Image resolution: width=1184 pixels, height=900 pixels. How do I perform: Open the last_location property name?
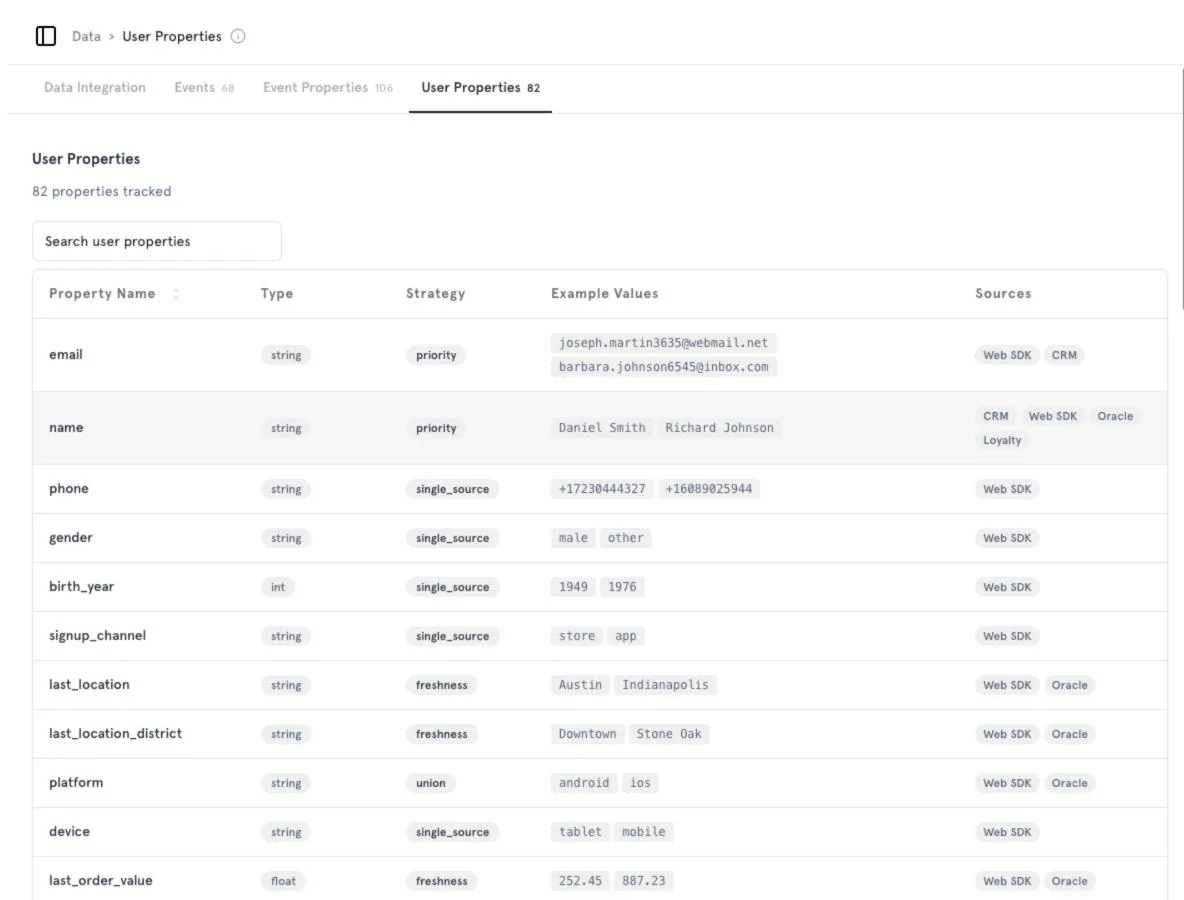tap(89, 685)
